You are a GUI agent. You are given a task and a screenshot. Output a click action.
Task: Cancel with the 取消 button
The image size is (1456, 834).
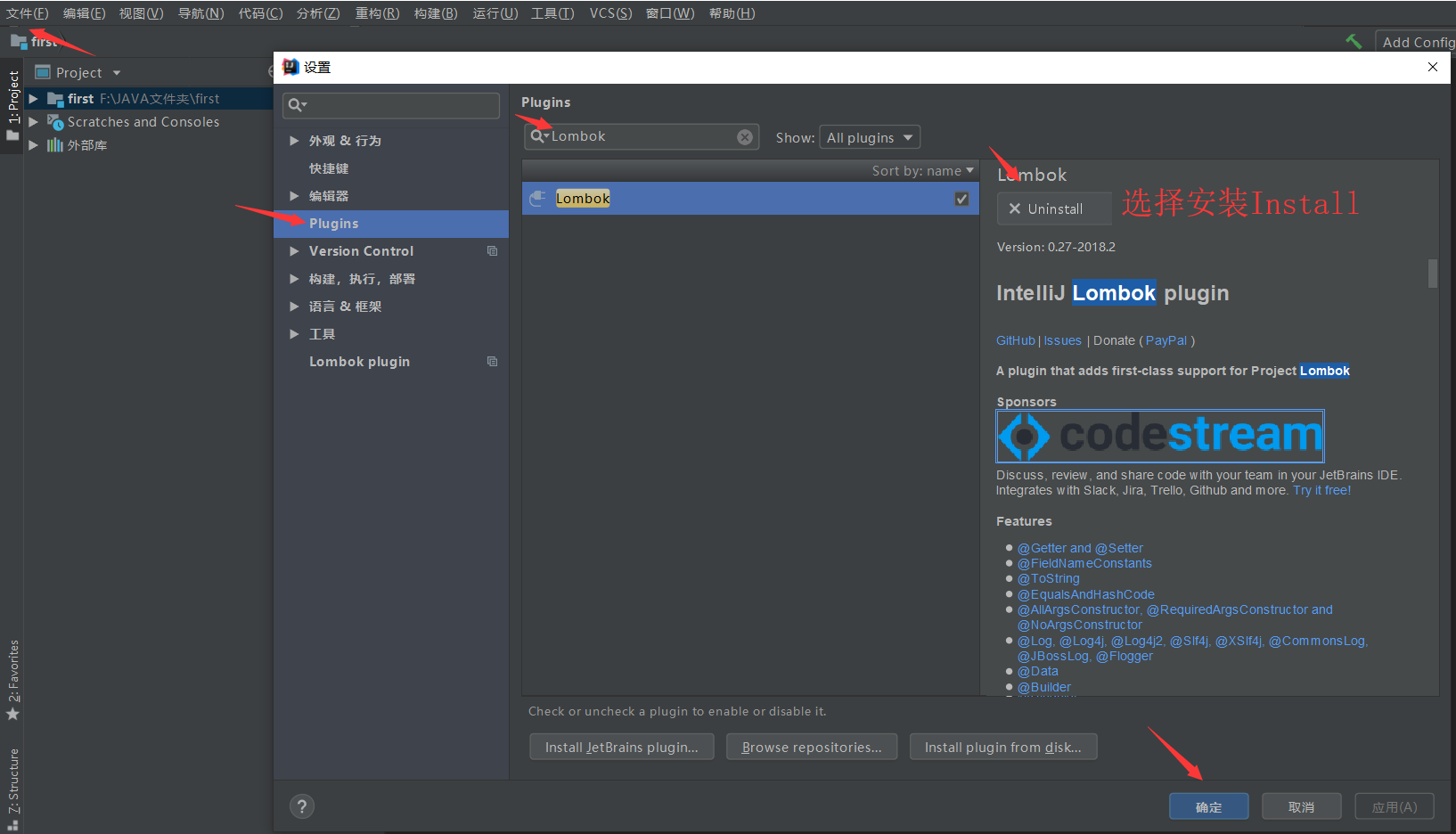[1302, 806]
